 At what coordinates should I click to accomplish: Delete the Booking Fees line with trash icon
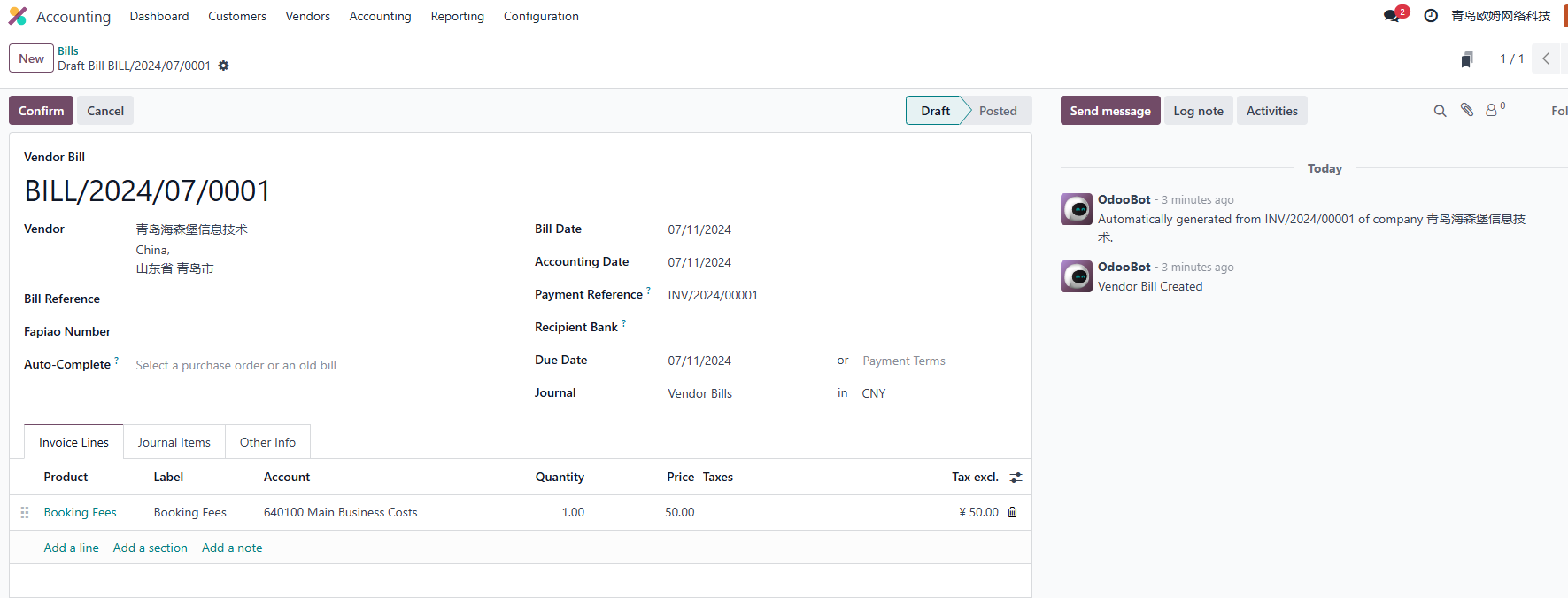point(1012,512)
